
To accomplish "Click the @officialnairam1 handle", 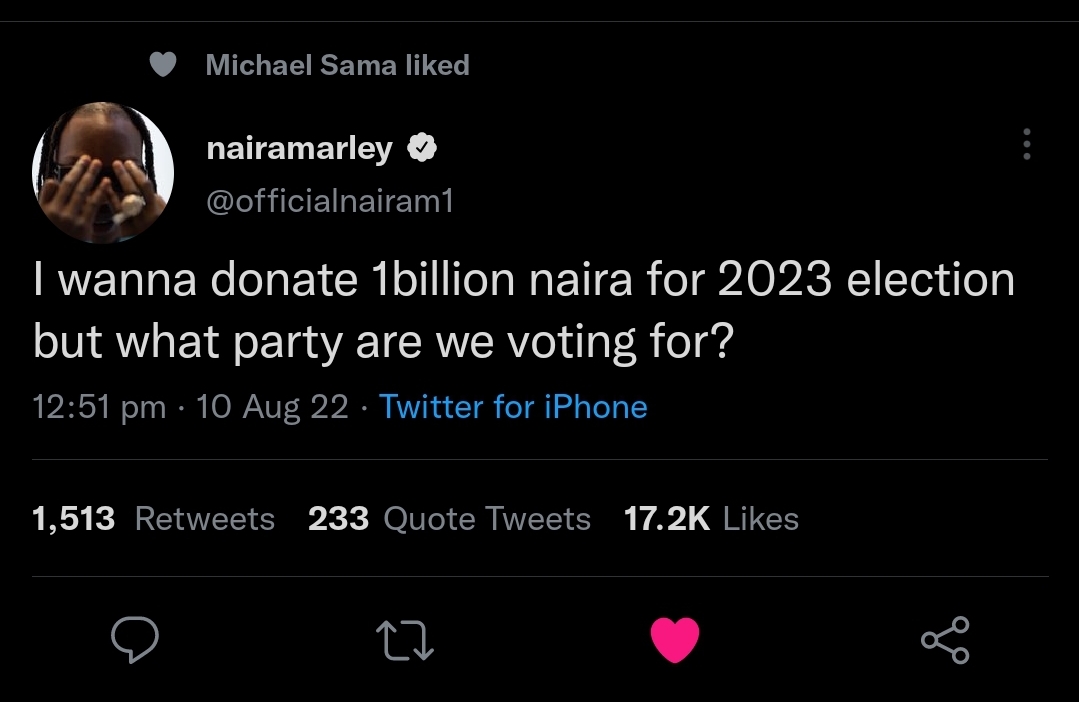I will point(329,201).
